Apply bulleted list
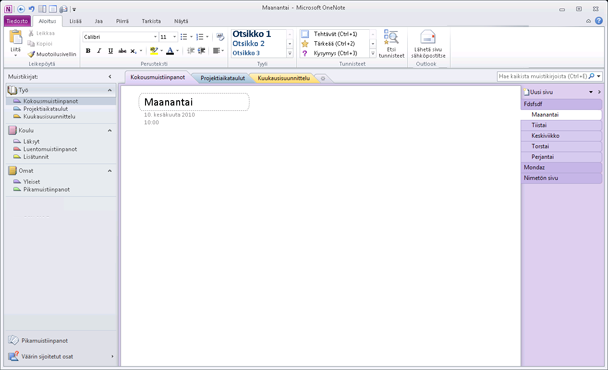Screen dimensions: 608x370 (x=184, y=37)
